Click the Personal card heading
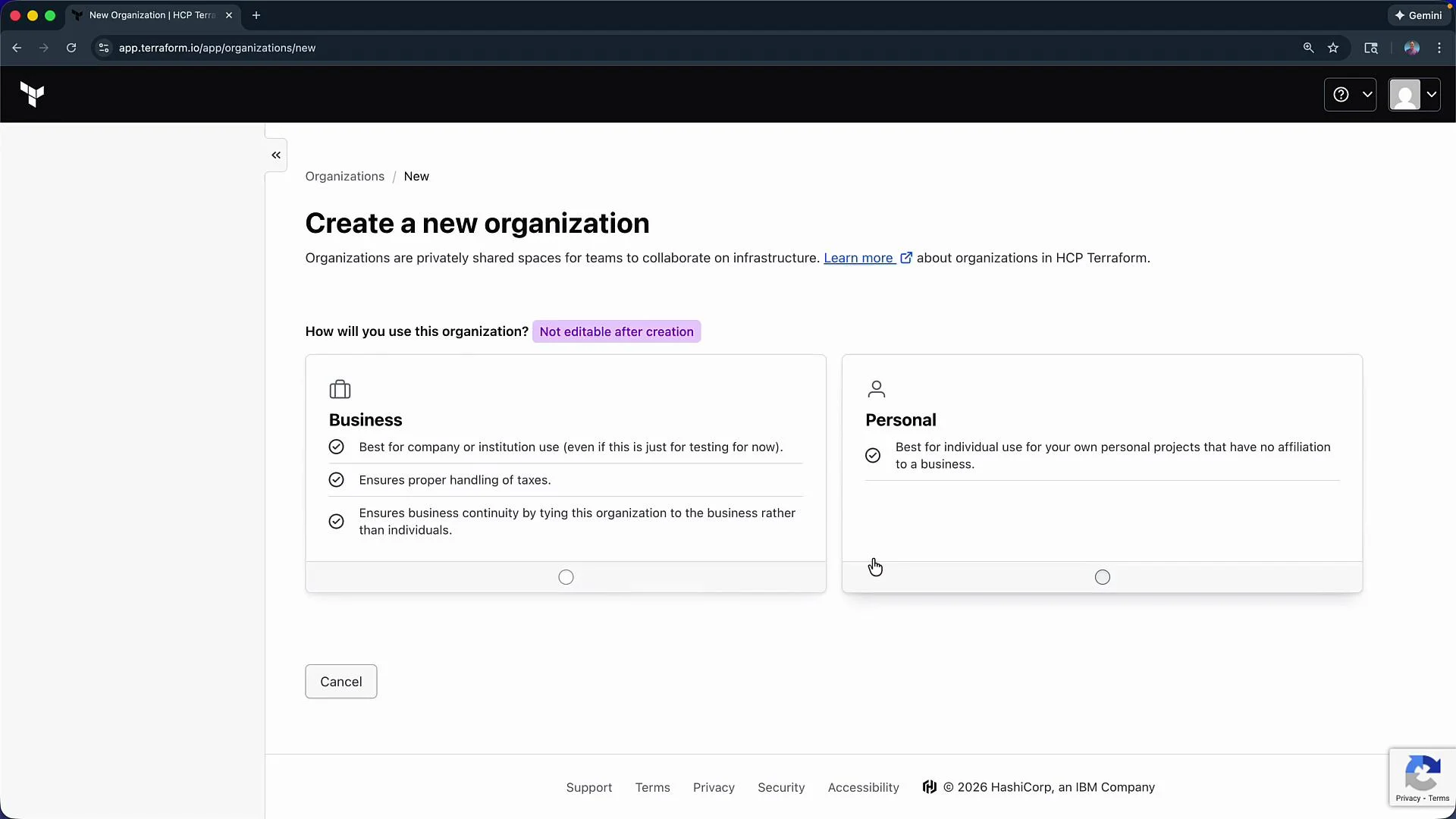Viewport: 1456px width, 819px height. click(901, 420)
